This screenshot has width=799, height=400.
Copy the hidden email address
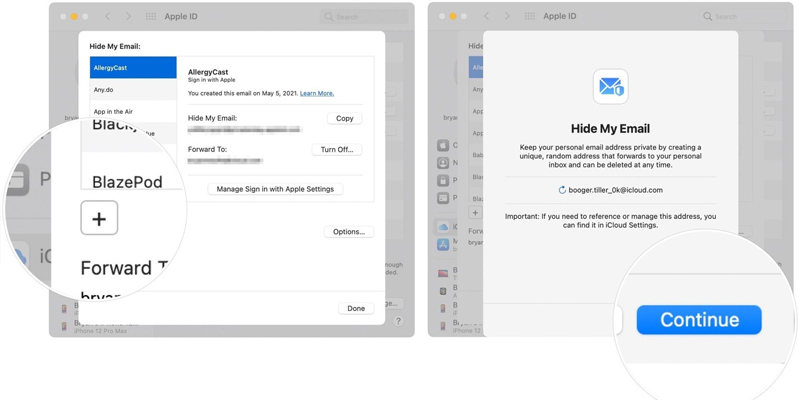click(344, 118)
